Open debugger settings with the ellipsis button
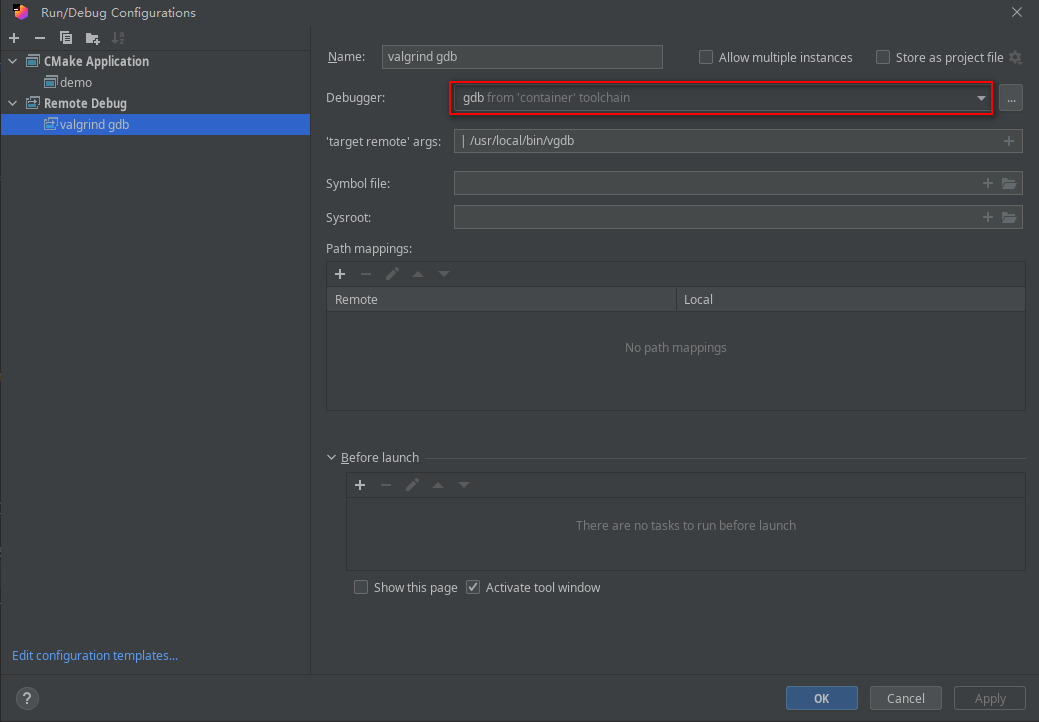 (1011, 98)
